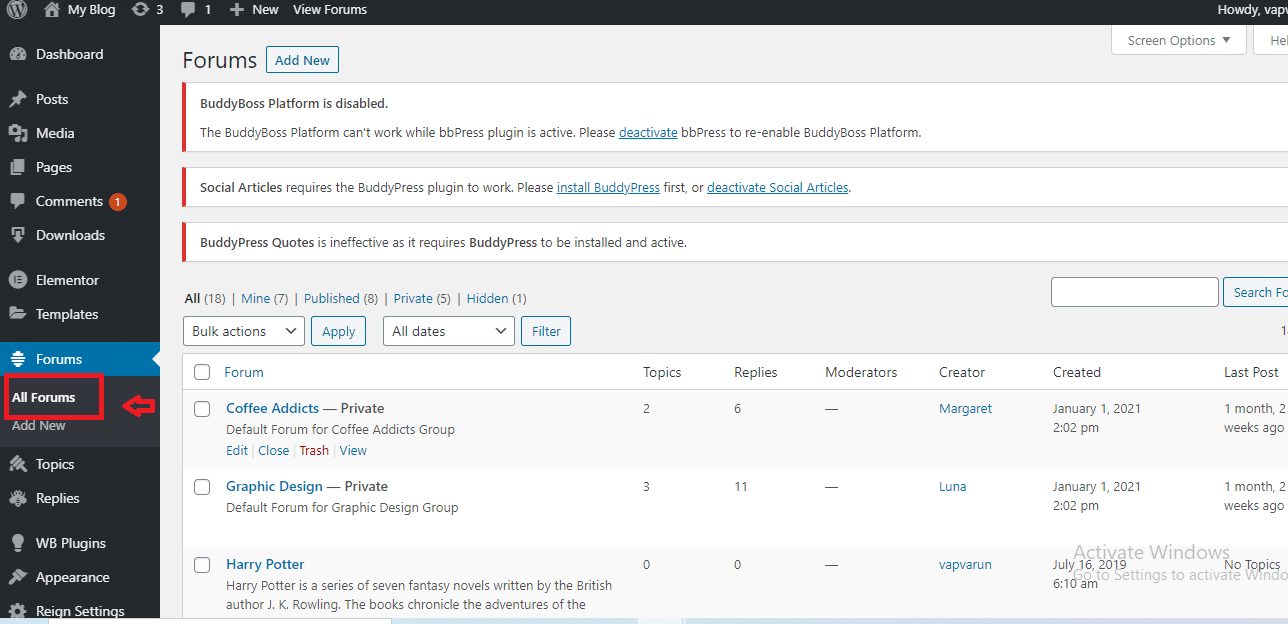Open the Harry Potter forum title
Viewport: 1288px width, 624px height.
point(265,564)
